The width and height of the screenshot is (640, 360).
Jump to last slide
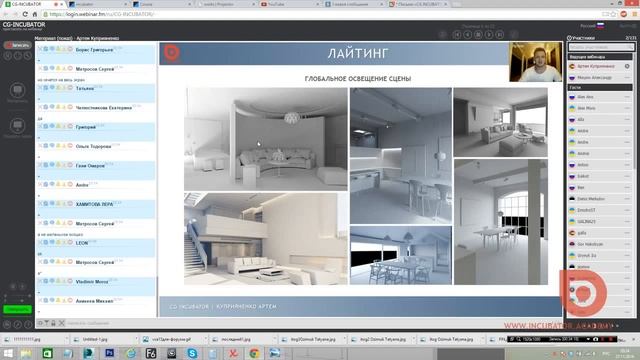point(500,35)
